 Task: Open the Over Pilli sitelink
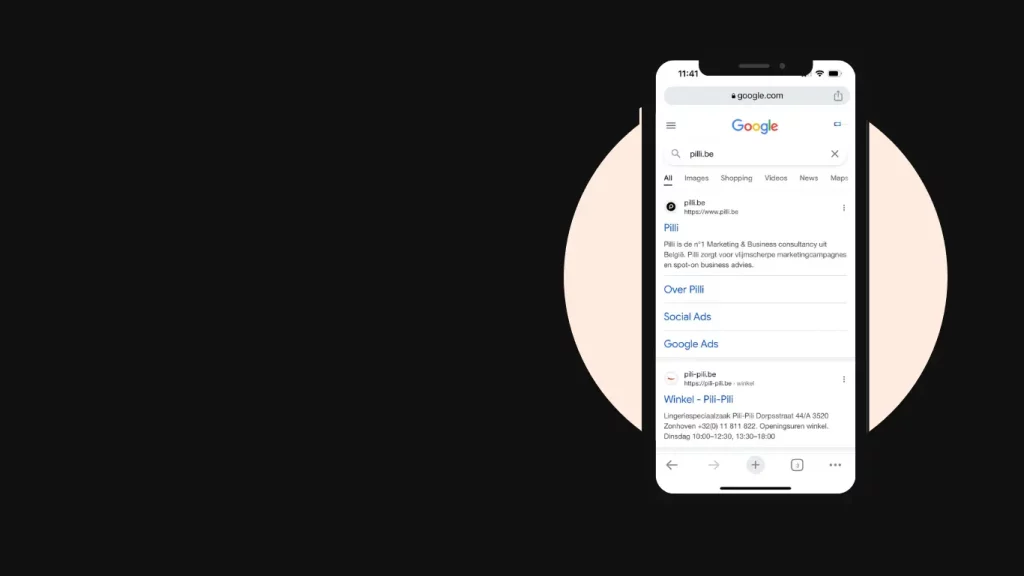point(684,289)
